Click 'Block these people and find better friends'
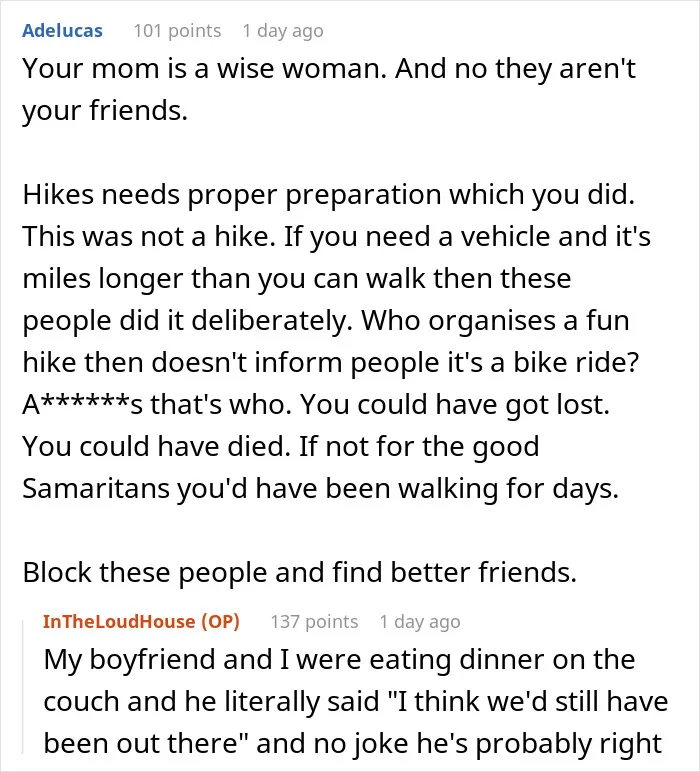The height and width of the screenshot is (772, 700). tap(299, 573)
